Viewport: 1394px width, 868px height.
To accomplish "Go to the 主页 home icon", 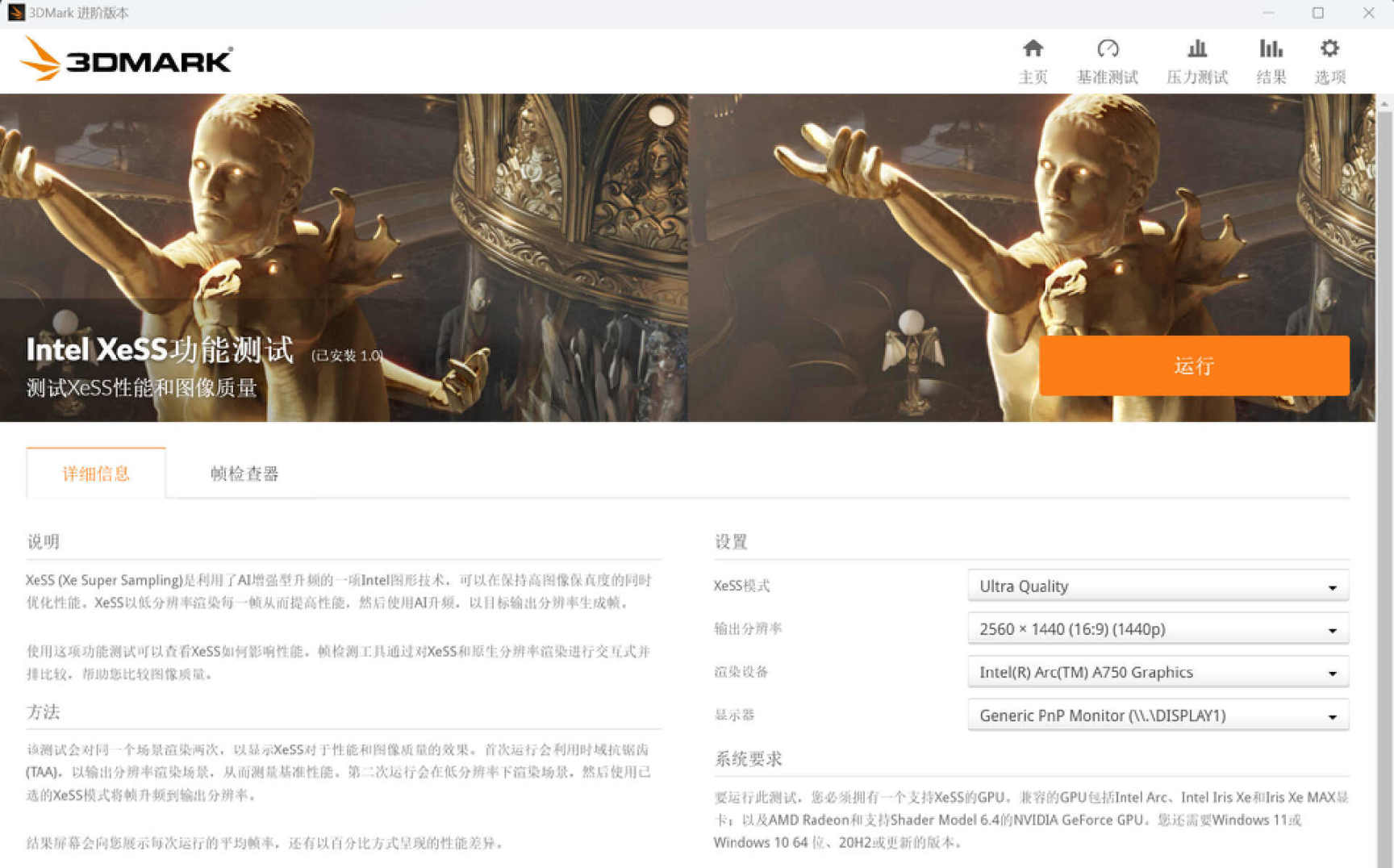I will (x=1033, y=49).
